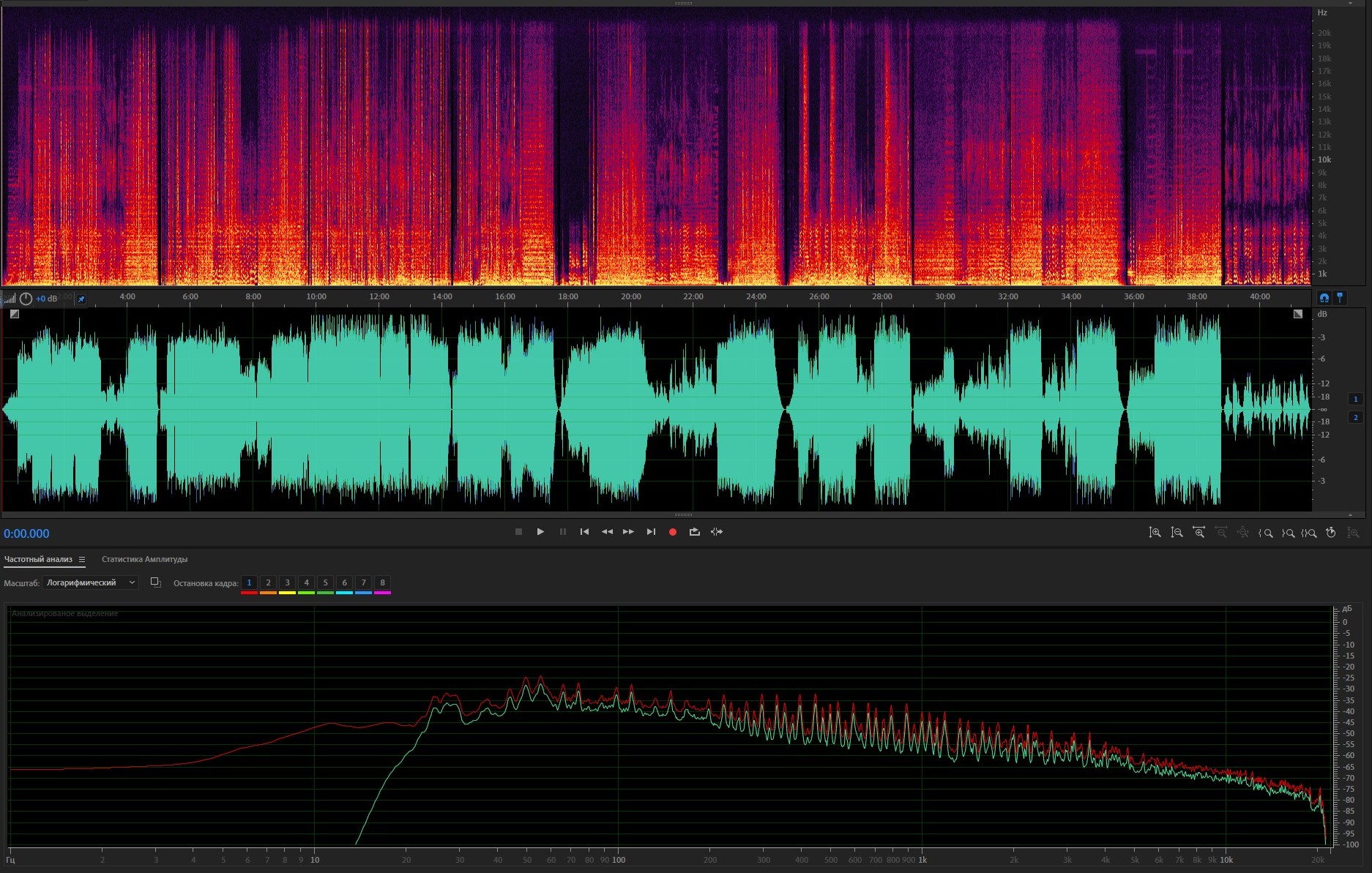Toggle pin on the gain HUD
This screenshot has height=873, width=1372.
[x=81, y=299]
